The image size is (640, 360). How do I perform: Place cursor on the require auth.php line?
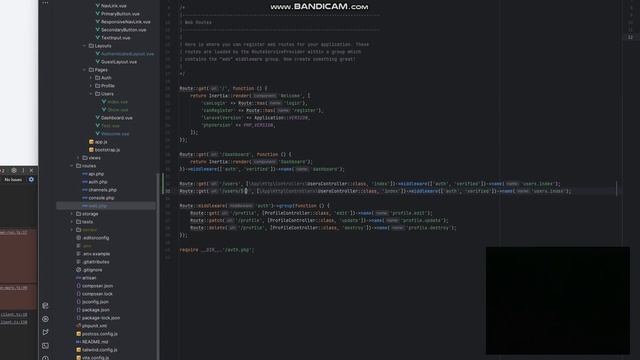pos(216,250)
